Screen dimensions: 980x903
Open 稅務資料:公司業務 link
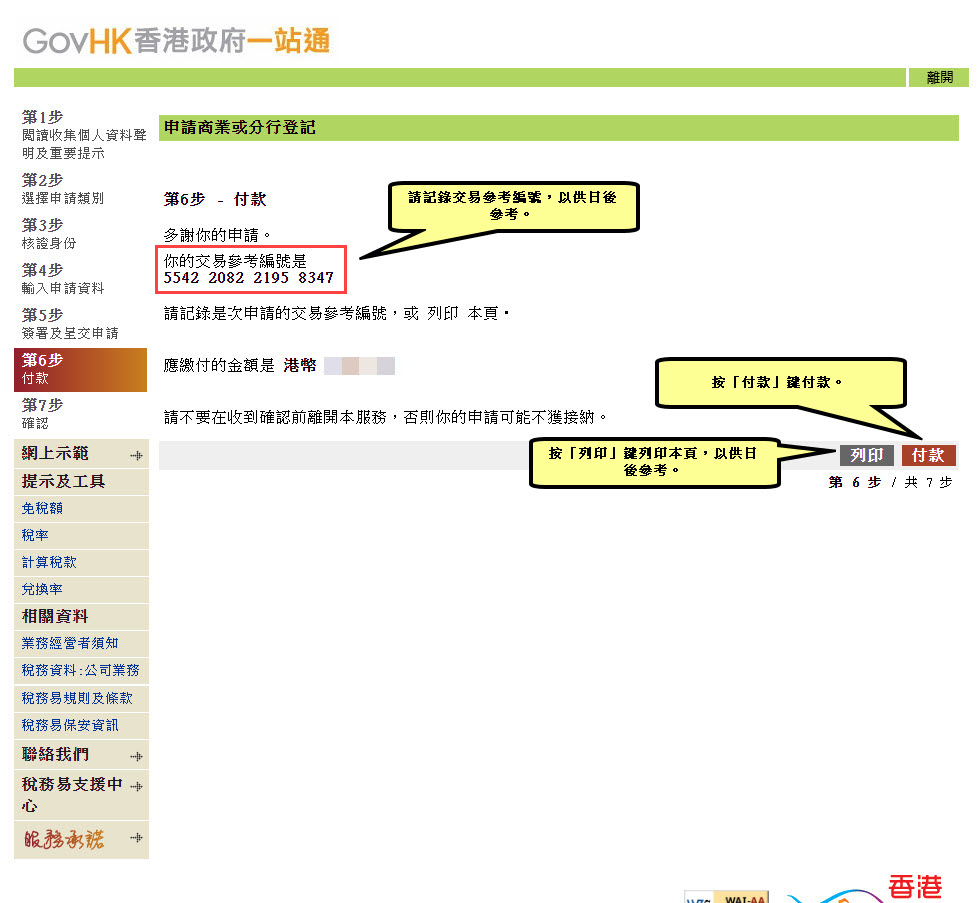pyautogui.click(x=81, y=670)
